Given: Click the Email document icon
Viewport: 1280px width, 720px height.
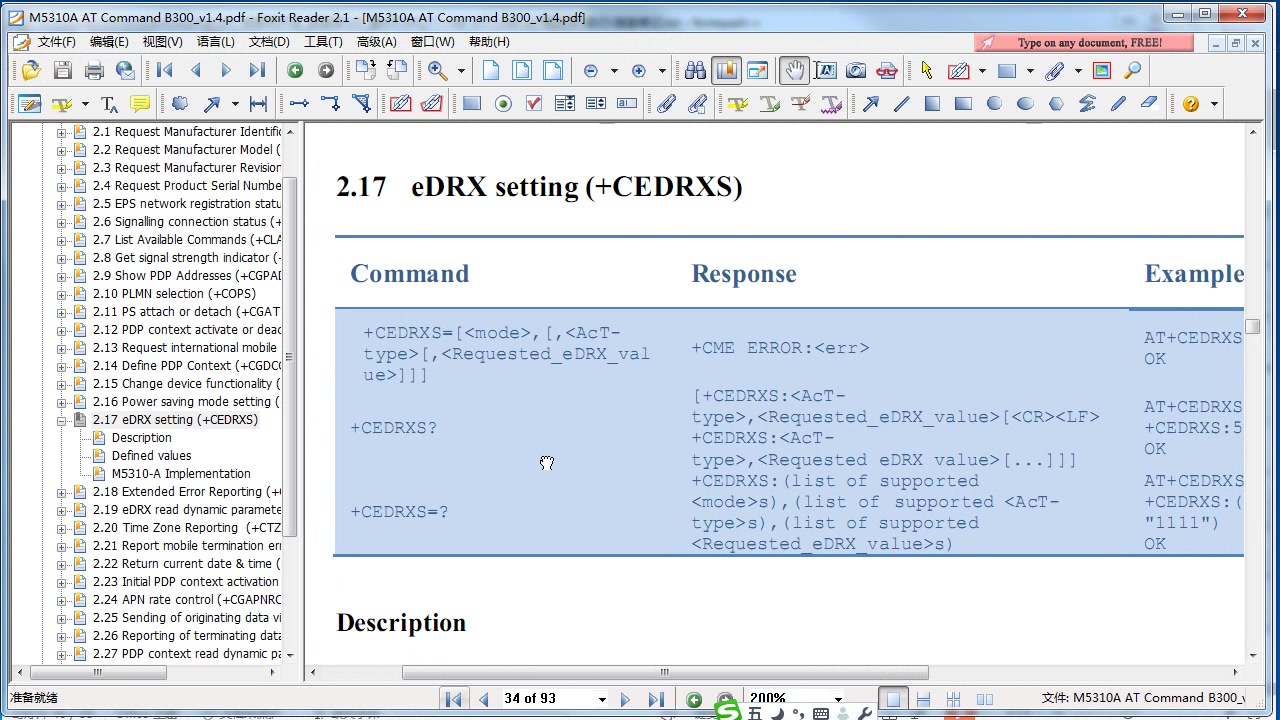Looking at the screenshot, I should 125,70.
